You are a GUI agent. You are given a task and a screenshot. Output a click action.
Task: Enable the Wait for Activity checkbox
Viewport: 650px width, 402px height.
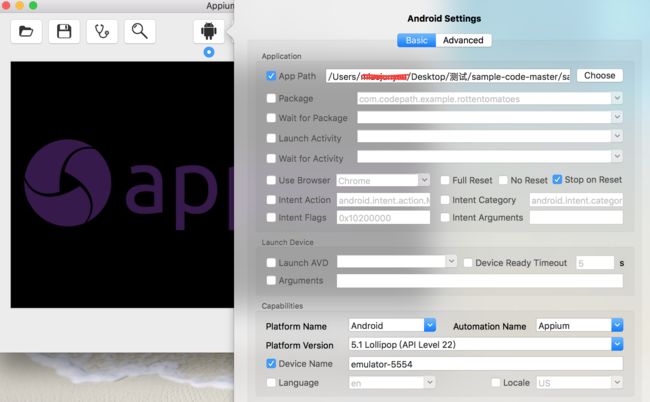tap(271, 158)
